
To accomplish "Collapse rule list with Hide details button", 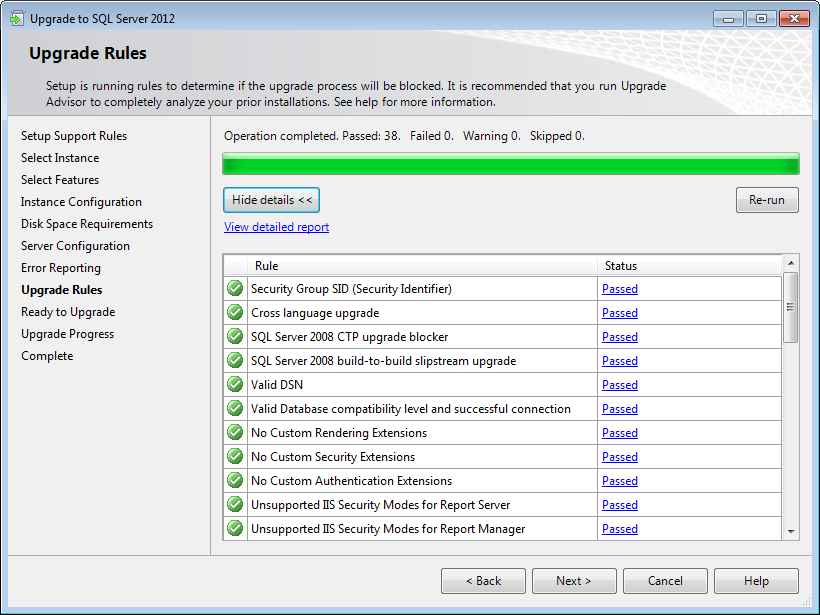I will click(x=271, y=200).
